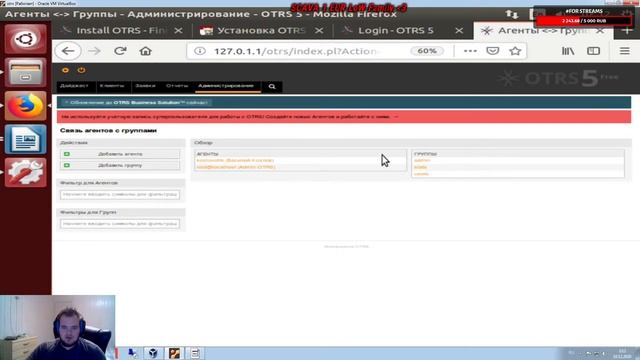Open the page actions three-dot menu
Viewport: 640px width, 360px height.
click(x=470, y=51)
